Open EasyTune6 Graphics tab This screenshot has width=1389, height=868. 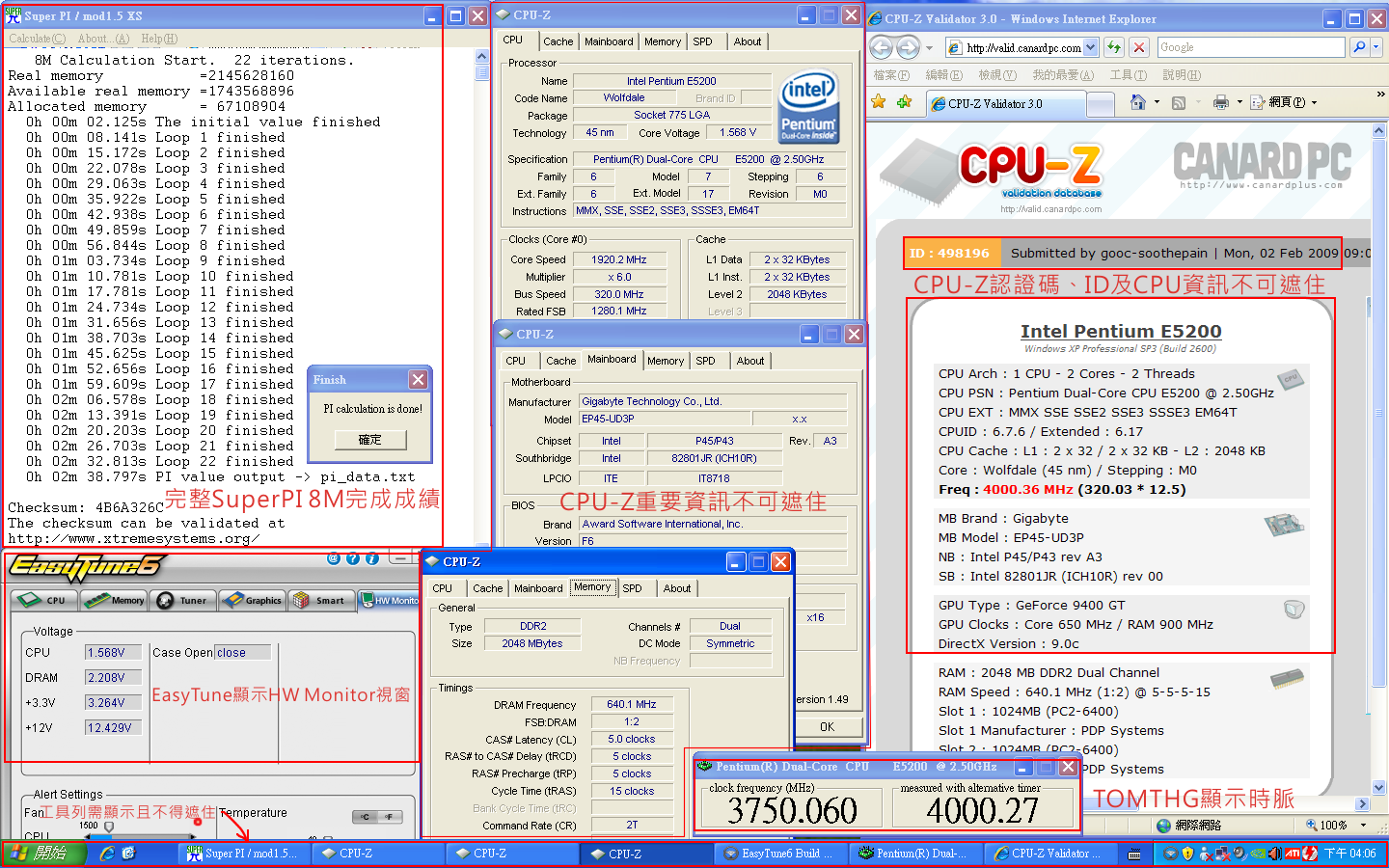pyautogui.click(x=252, y=600)
